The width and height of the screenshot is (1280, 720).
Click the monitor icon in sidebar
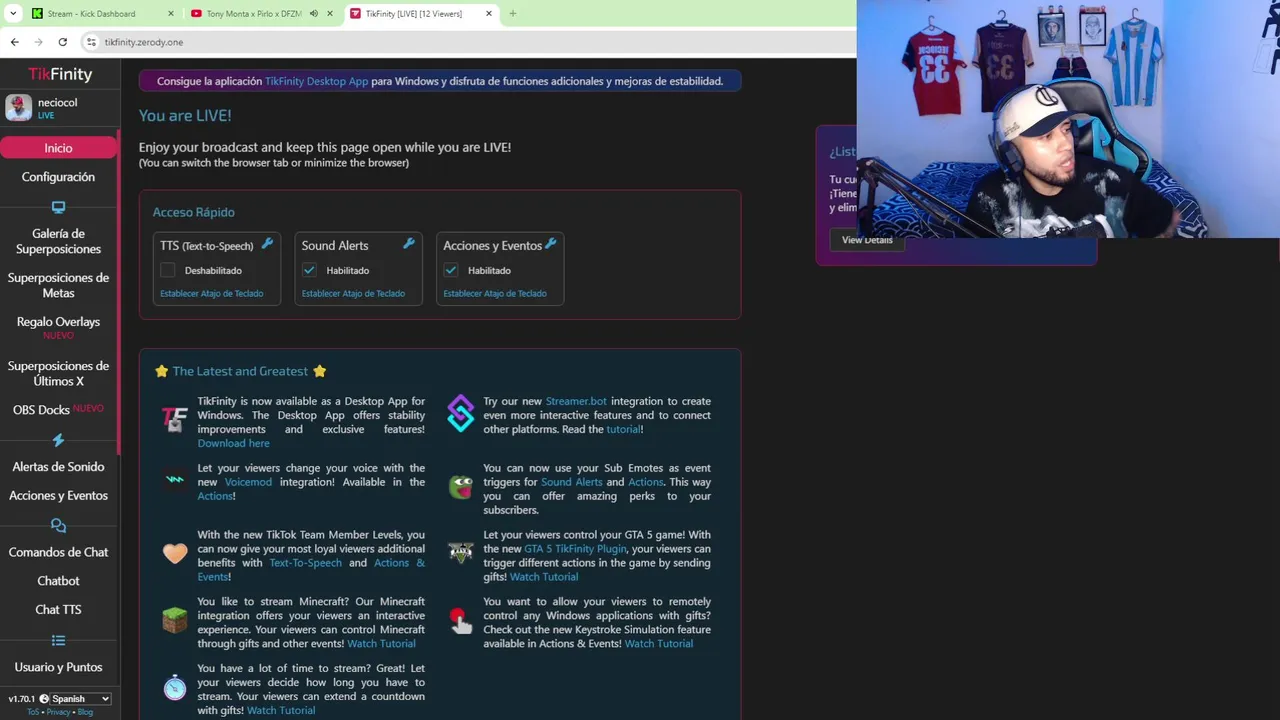click(x=58, y=207)
